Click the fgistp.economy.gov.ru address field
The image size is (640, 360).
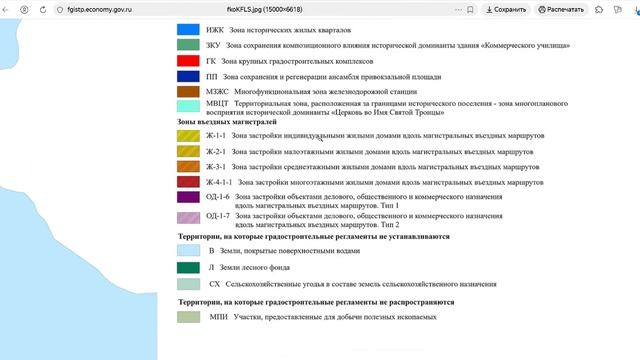[x=100, y=9]
